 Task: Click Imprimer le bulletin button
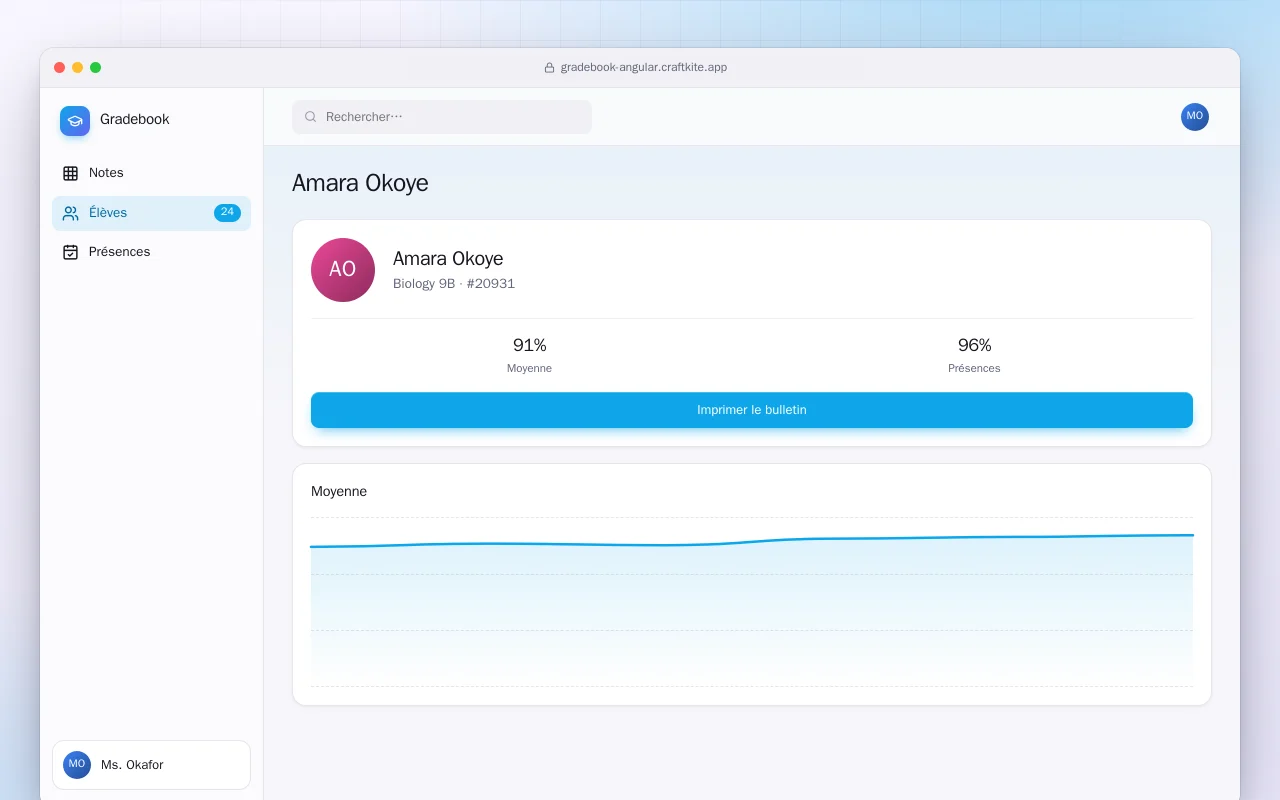tap(752, 410)
